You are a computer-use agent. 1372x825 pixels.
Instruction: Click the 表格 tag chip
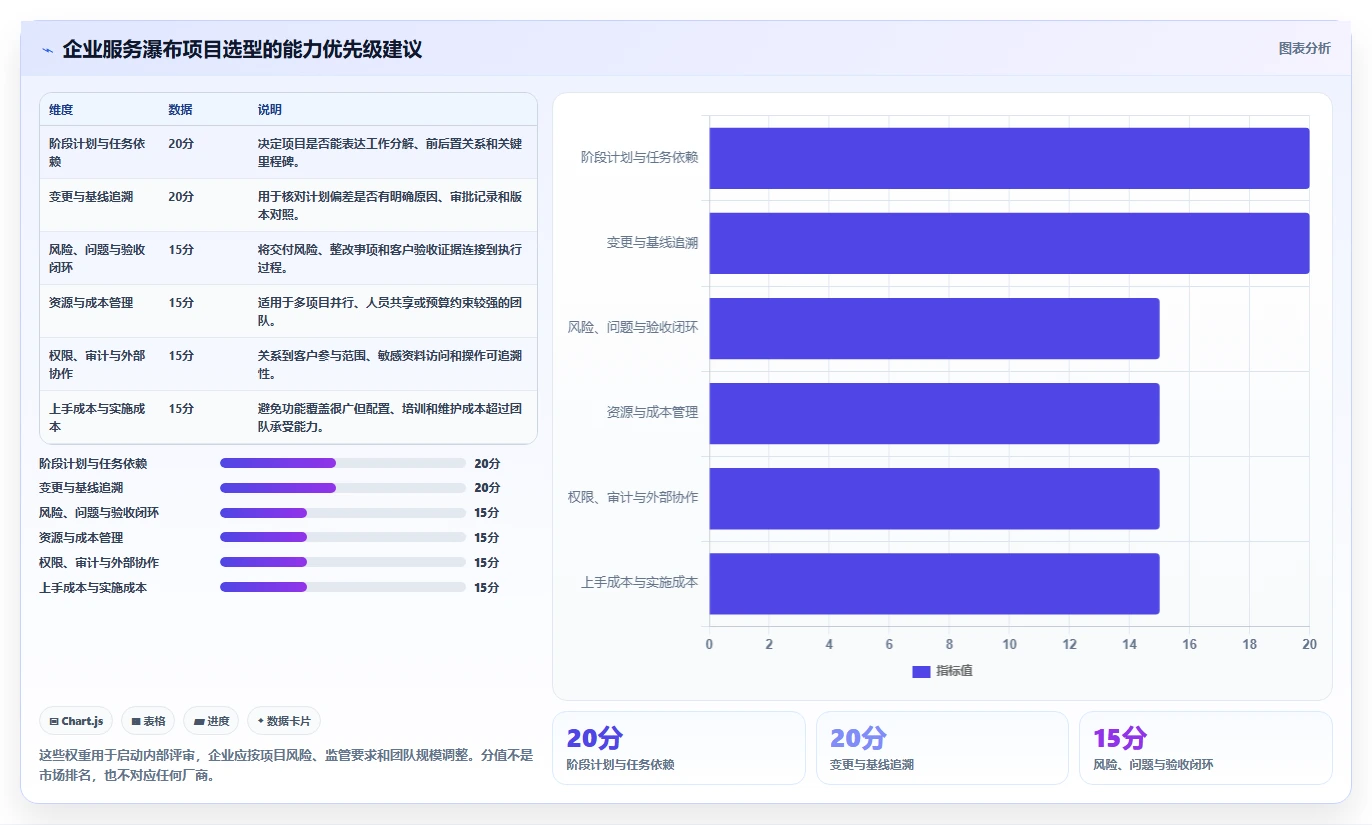tap(148, 721)
